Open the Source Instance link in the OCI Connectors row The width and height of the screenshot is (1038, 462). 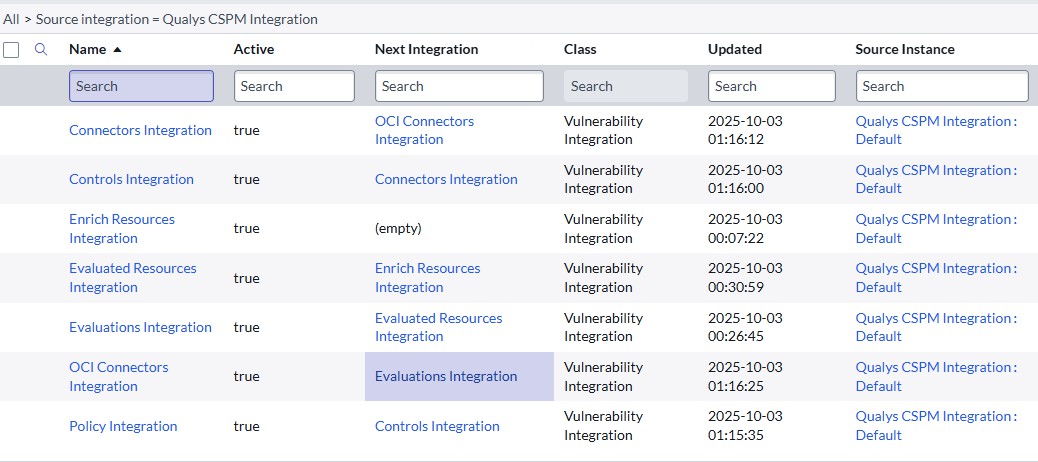pyautogui.click(x=936, y=376)
